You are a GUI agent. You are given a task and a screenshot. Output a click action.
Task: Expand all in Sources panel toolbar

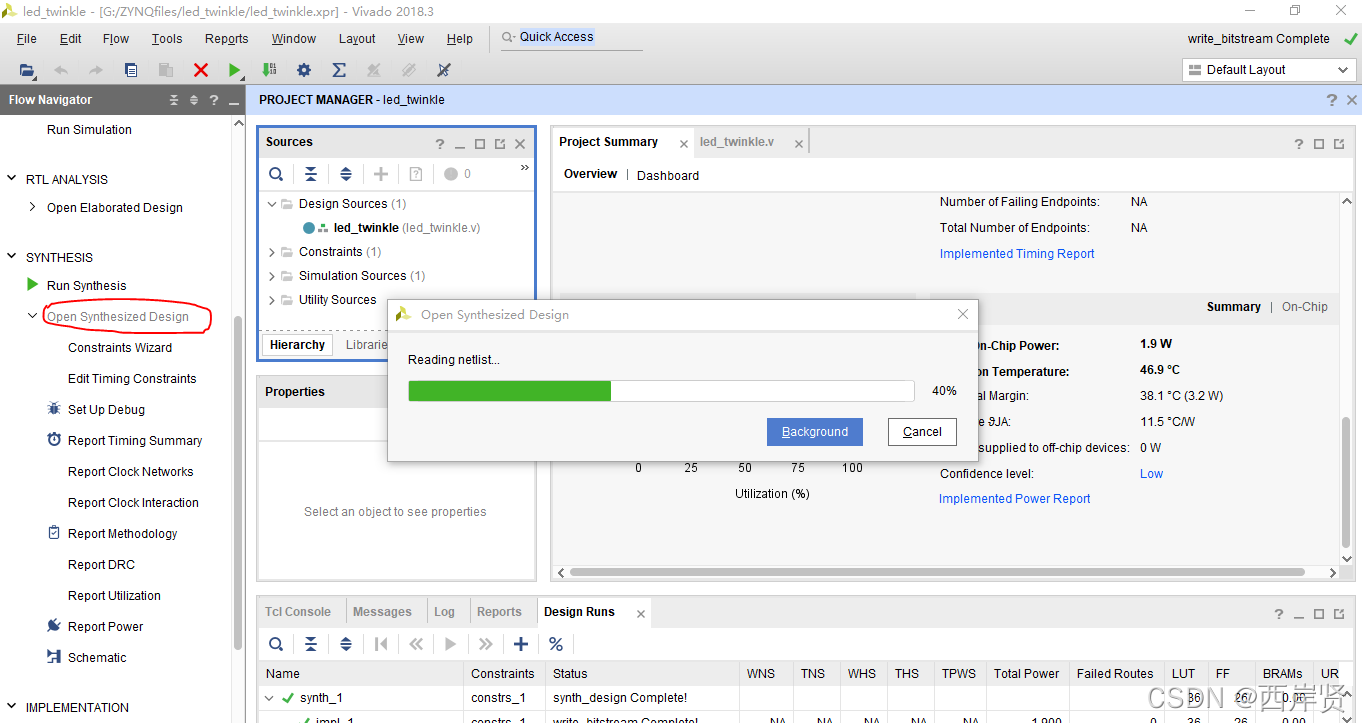coord(346,174)
